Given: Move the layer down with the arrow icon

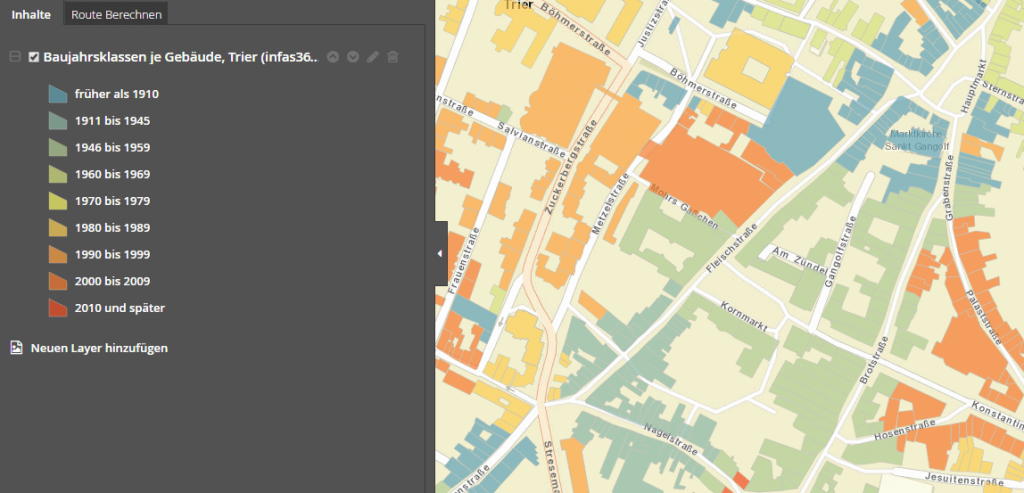Looking at the screenshot, I should tap(353, 58).
